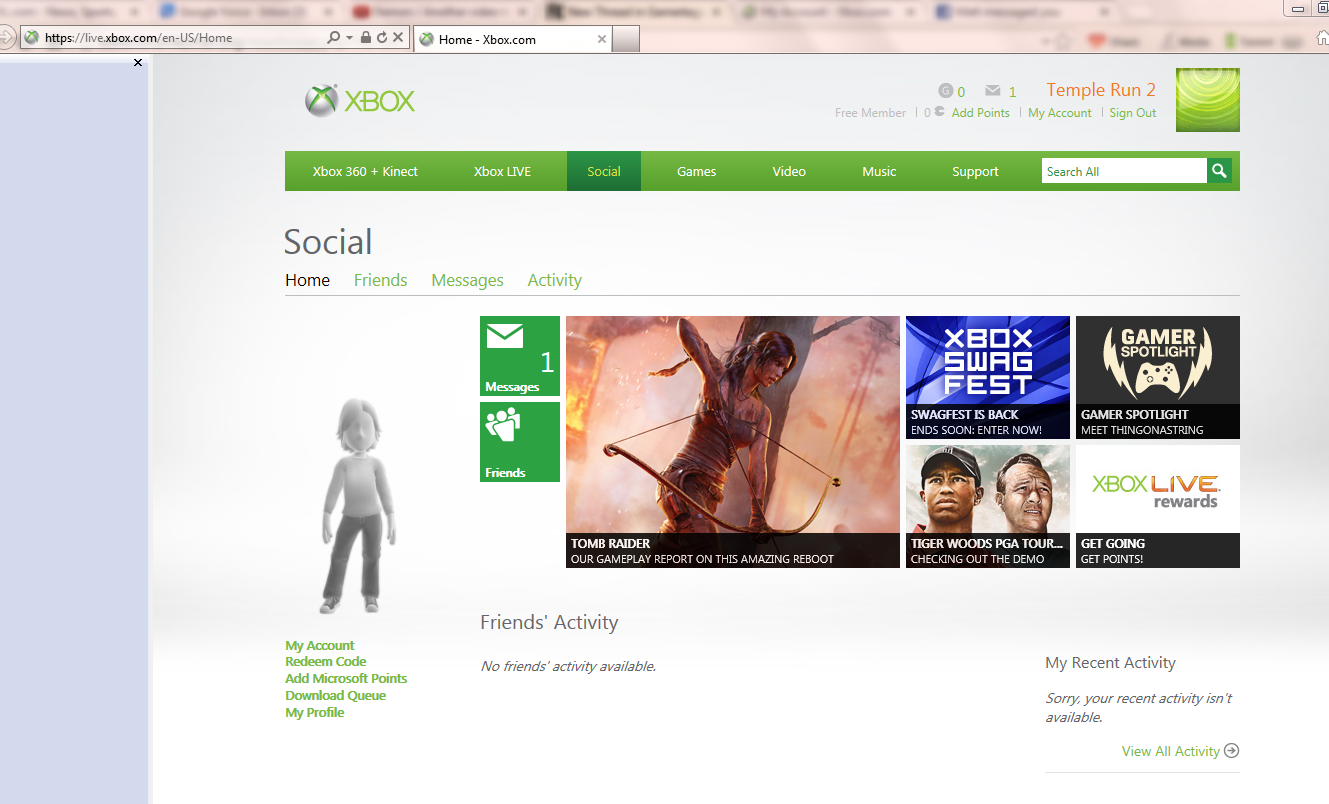Switch to the Friends sub-tab

pyautogui.click(x=380, y=280)
